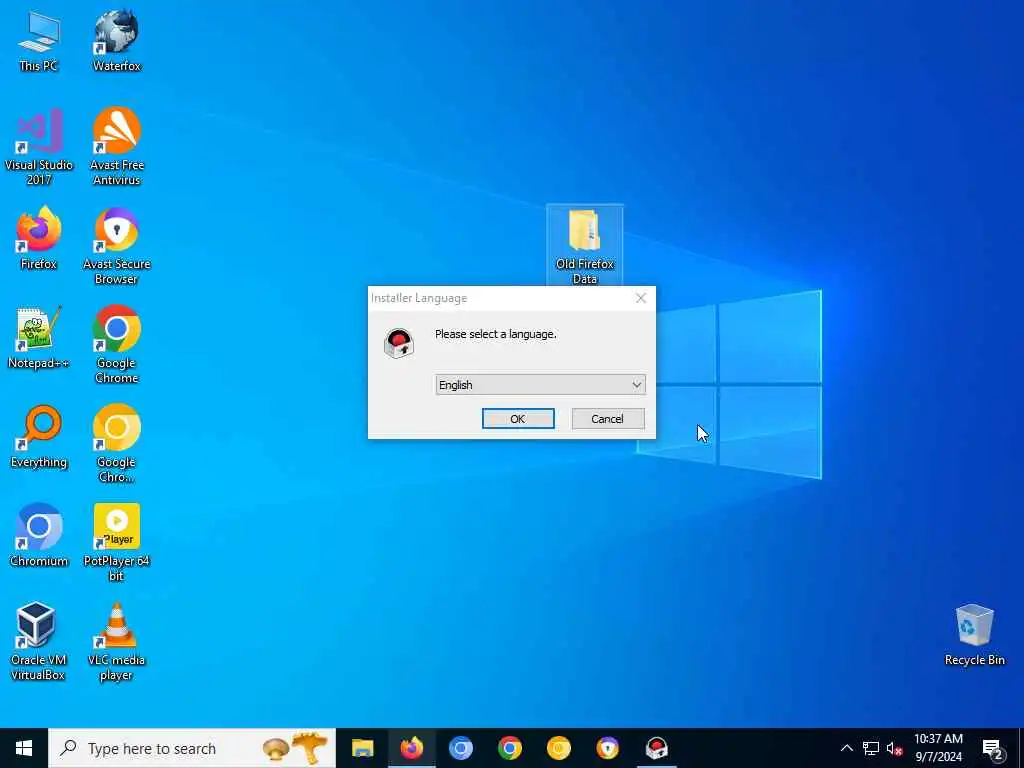
Task: Open Chrome Canary from the taskbar
Action: (558, 748)
